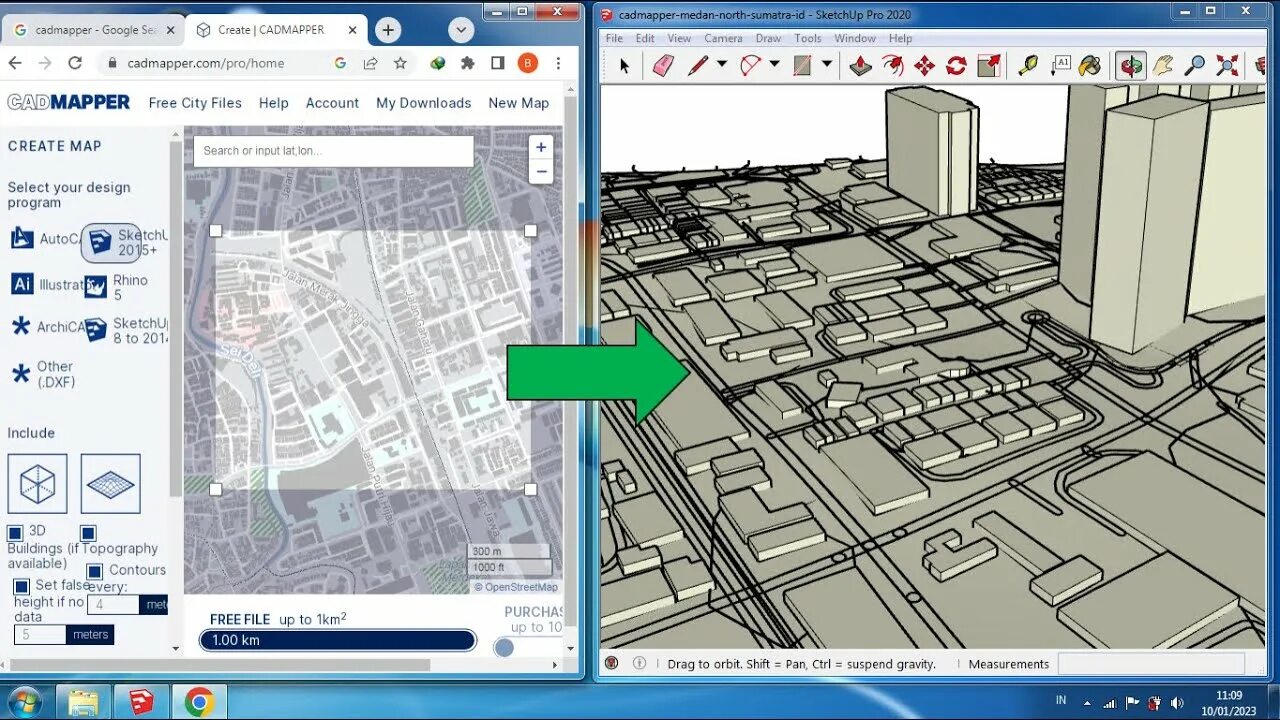
Task: Open a new Chrome tab
Action: pos(387,30)
